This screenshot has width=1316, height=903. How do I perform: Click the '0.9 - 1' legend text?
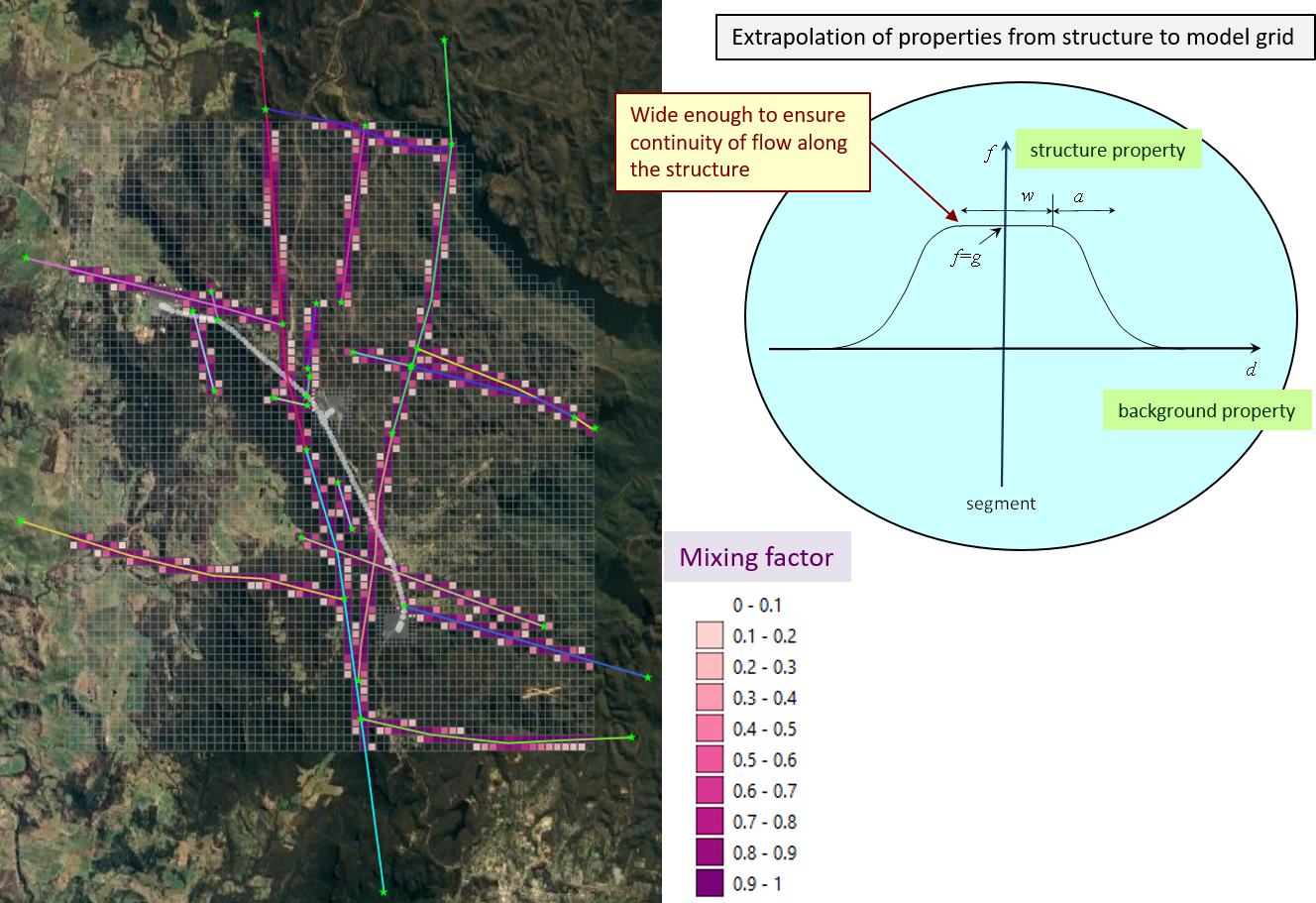757,883
